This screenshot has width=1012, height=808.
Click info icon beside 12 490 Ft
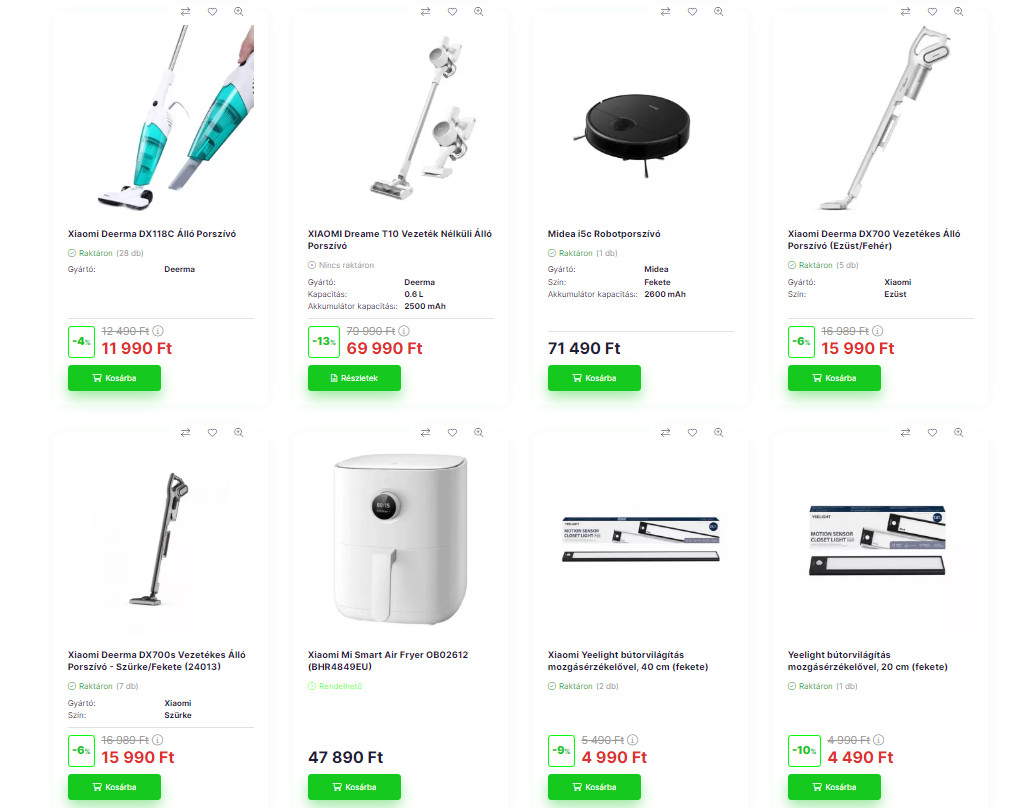coord(158,331)
